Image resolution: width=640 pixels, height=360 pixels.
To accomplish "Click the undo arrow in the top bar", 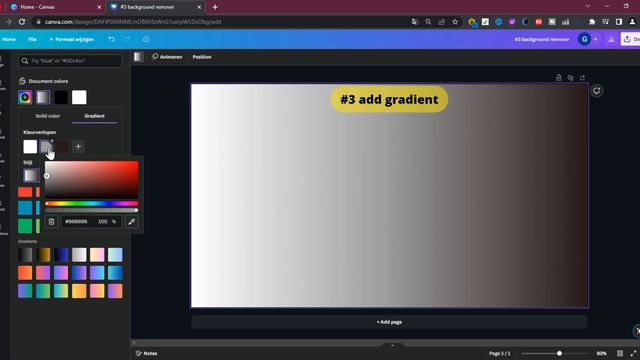I will pyautogui.click(x=111, y=39).
